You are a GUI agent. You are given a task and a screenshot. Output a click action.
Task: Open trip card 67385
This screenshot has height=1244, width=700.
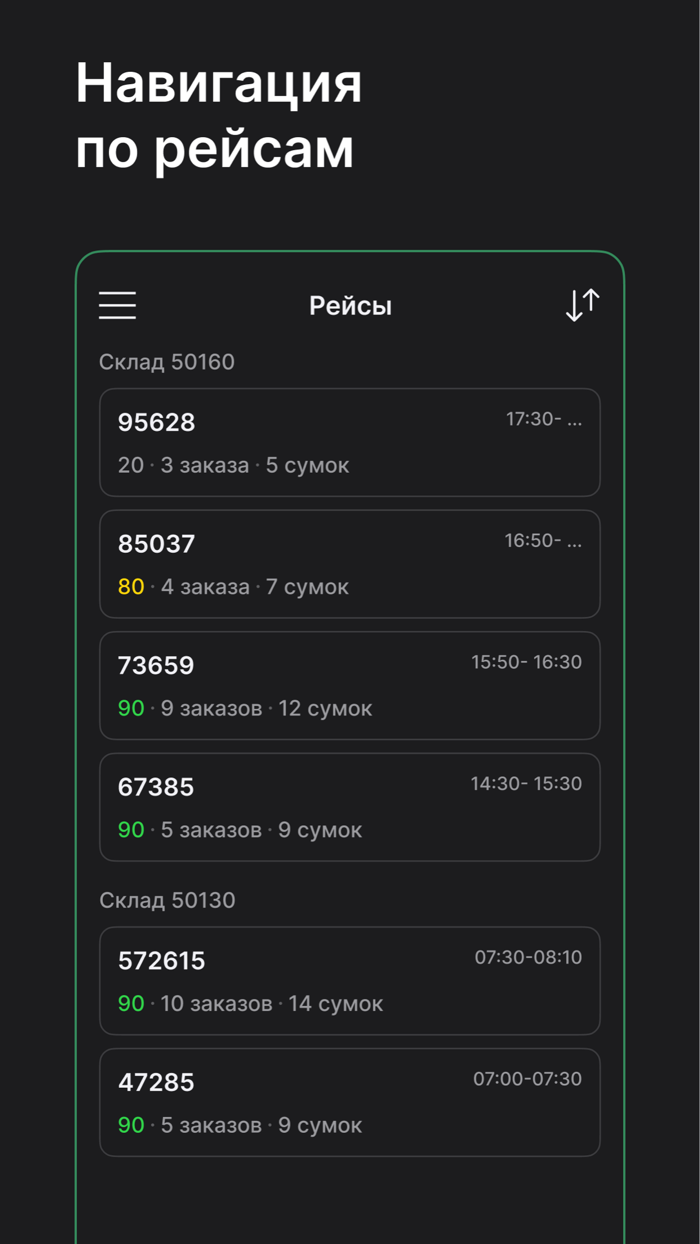pyautogui.click(x=350, y=807)
